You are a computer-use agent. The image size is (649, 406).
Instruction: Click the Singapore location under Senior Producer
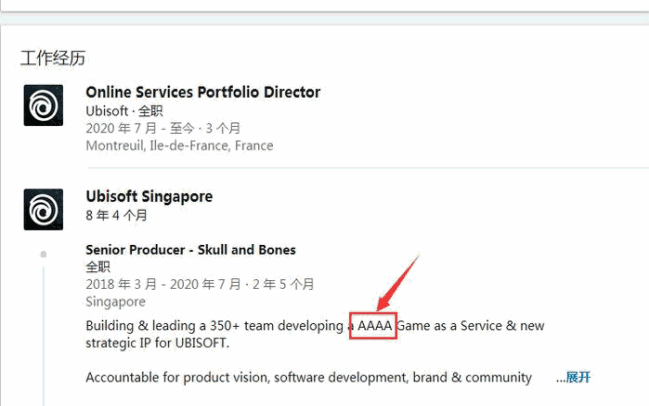pos(115,301)
